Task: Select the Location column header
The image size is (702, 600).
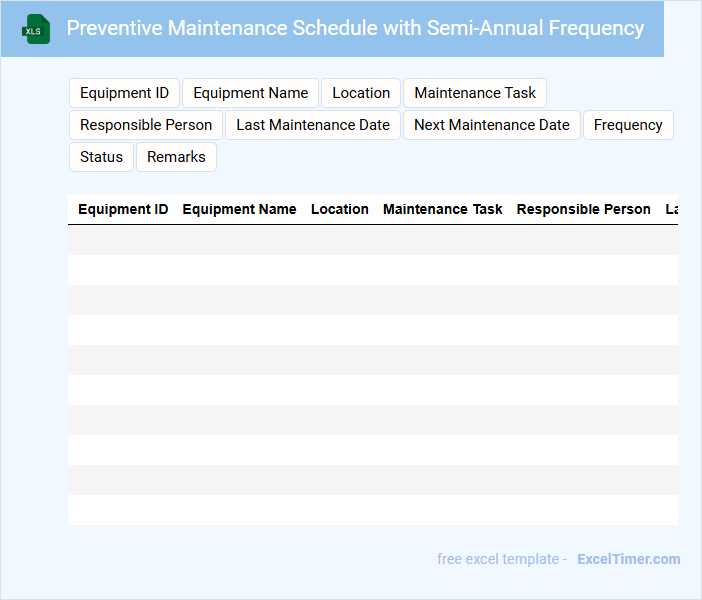Action: (340, 210)
